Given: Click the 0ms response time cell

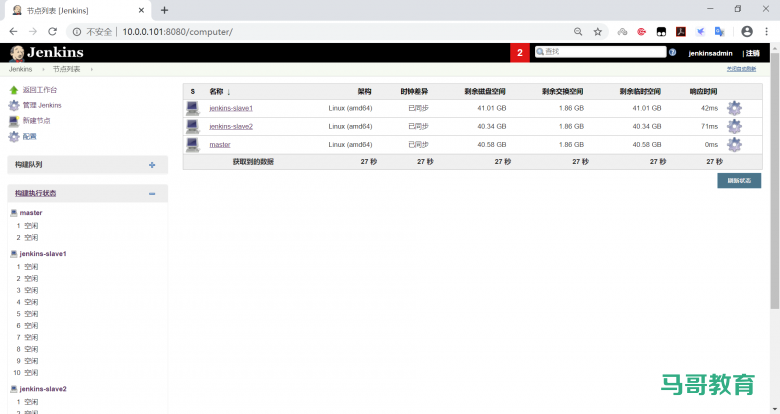Looking at the screenshot, I should pos(711,145).
